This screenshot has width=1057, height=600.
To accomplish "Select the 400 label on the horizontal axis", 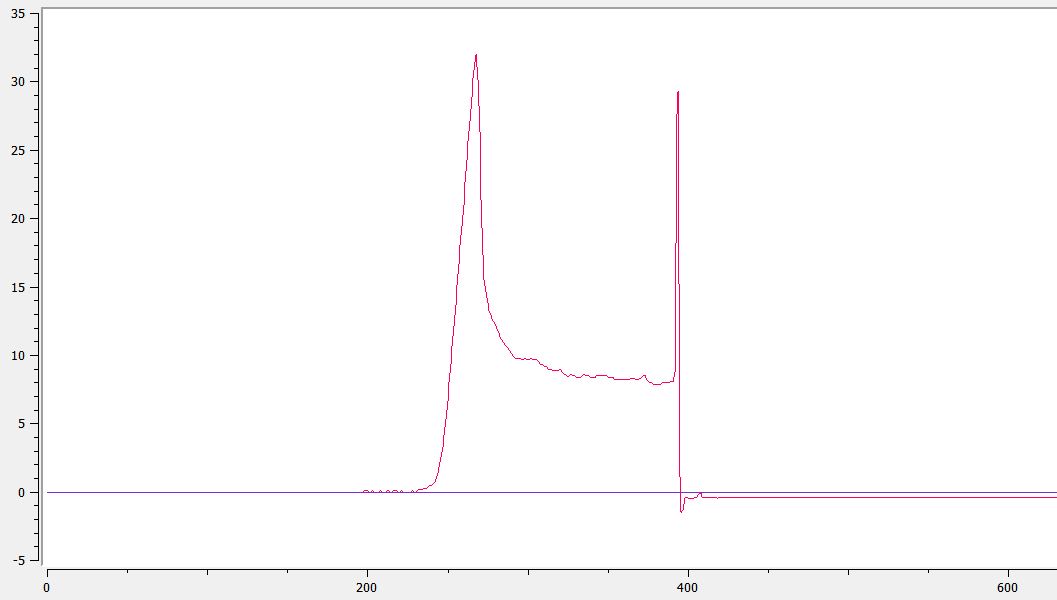I will pos(688,588).
